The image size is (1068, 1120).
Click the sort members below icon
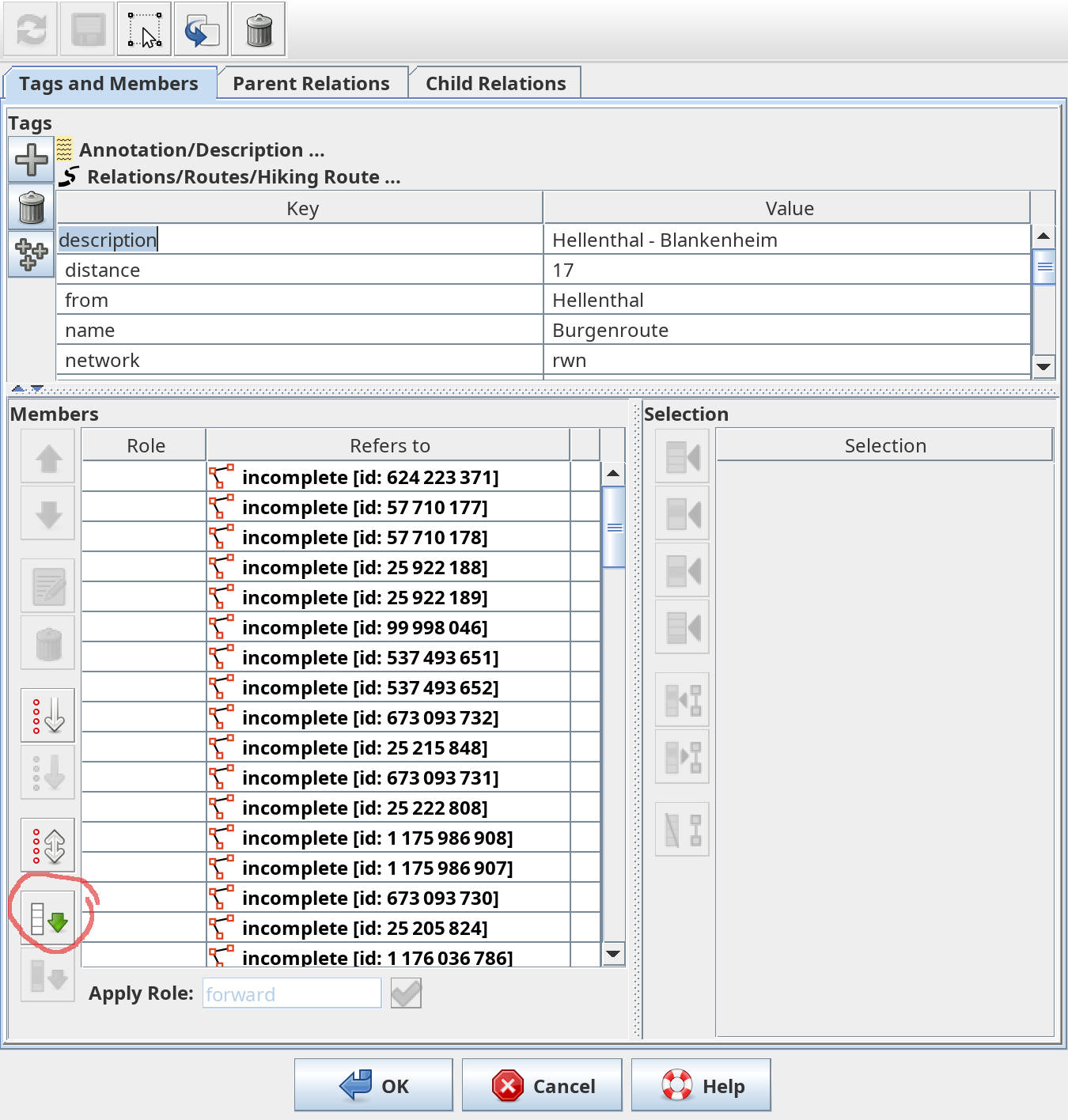point(48,772)
